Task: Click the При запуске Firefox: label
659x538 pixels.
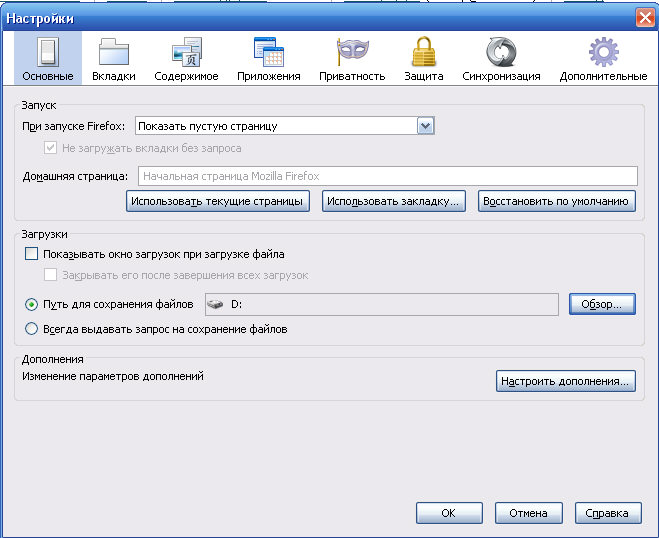Action: pos(74,126)
